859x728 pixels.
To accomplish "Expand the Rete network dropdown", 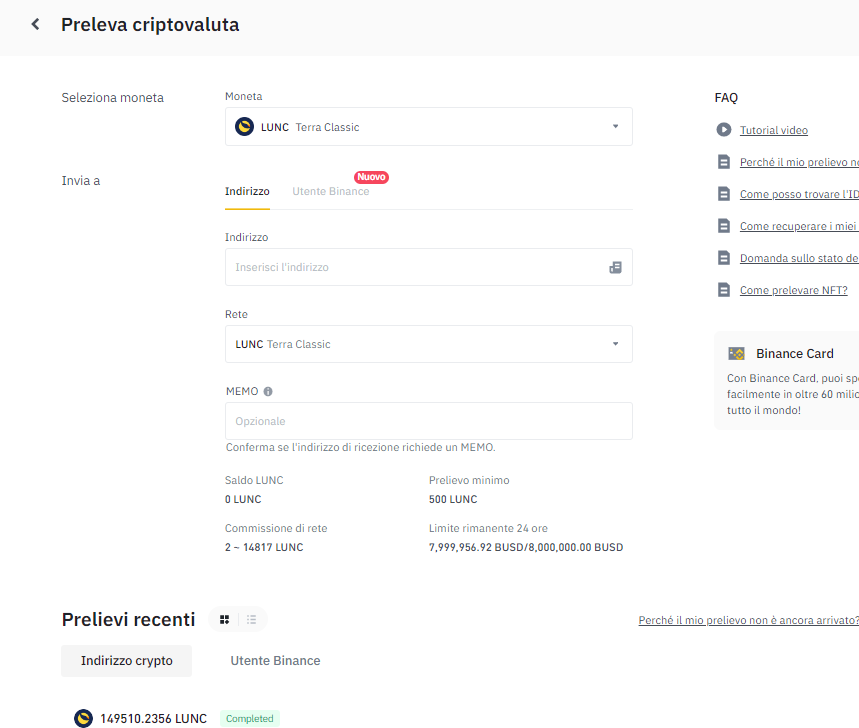I will coord(615,344).
